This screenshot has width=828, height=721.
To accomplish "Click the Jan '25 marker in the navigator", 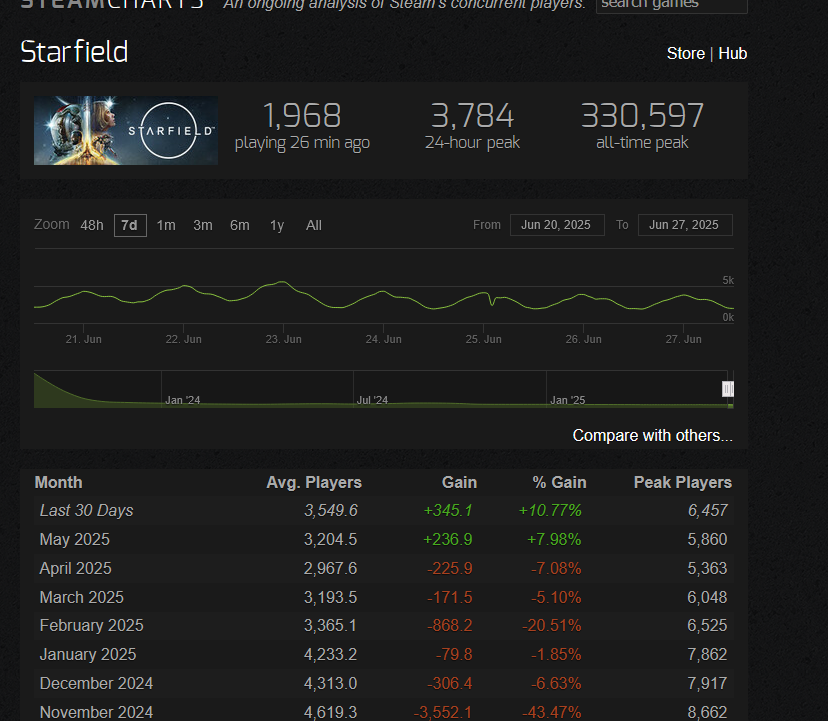I will pos(568,400).
